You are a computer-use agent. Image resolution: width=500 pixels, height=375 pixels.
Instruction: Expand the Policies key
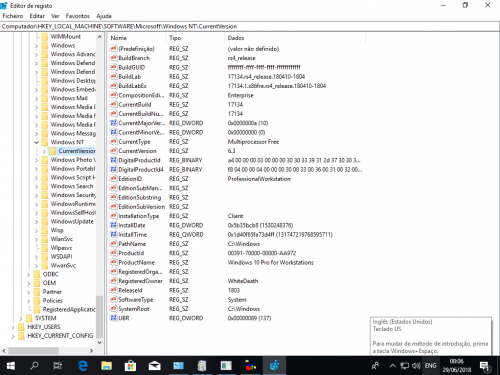[x=29, y=301]
